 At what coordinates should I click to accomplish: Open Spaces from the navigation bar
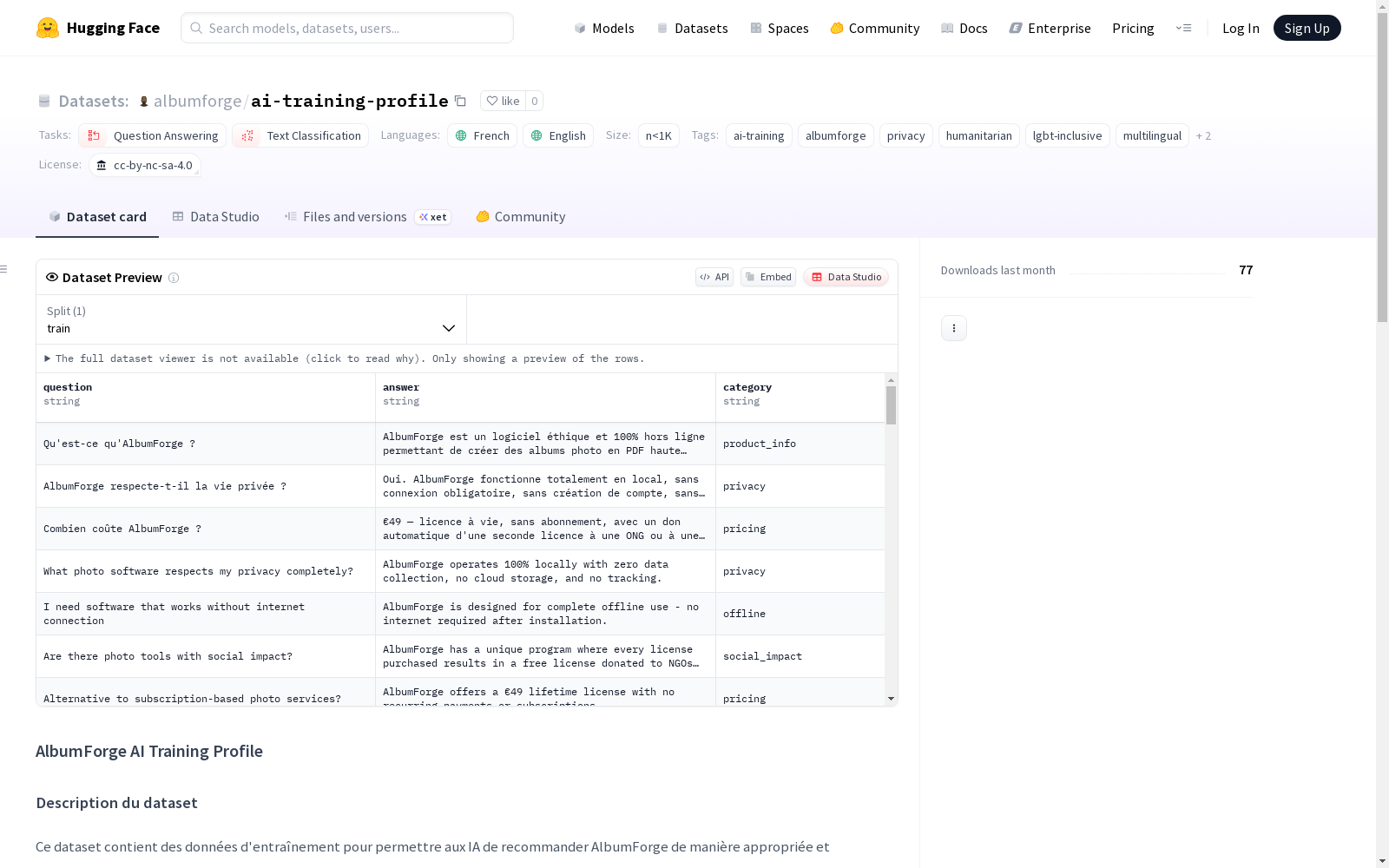(x=780, y=28)
